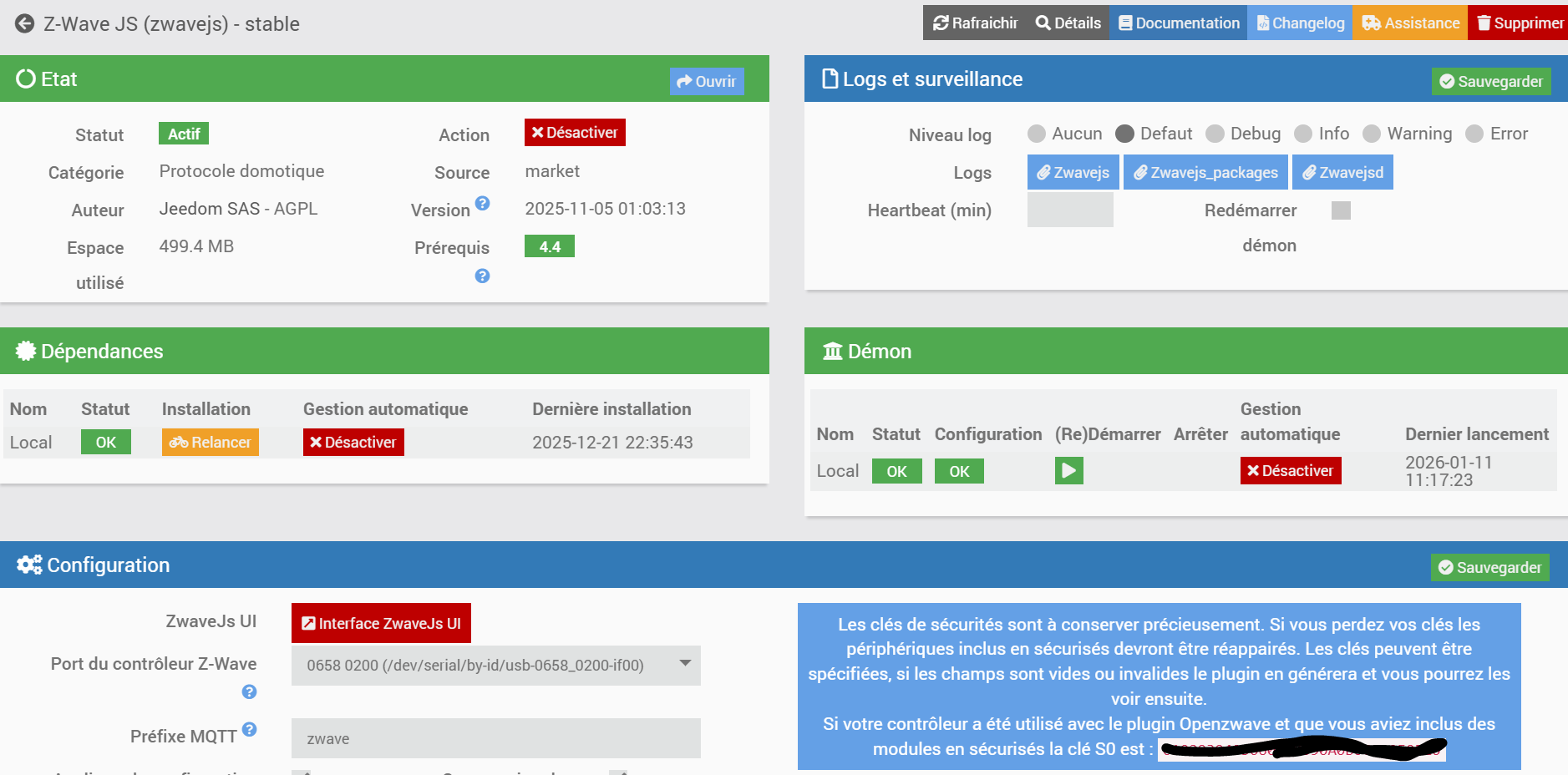Screen dimensions: 1568x775
Task: Save the Logs et surveillance settings
Action: (x=1491, y=81)
